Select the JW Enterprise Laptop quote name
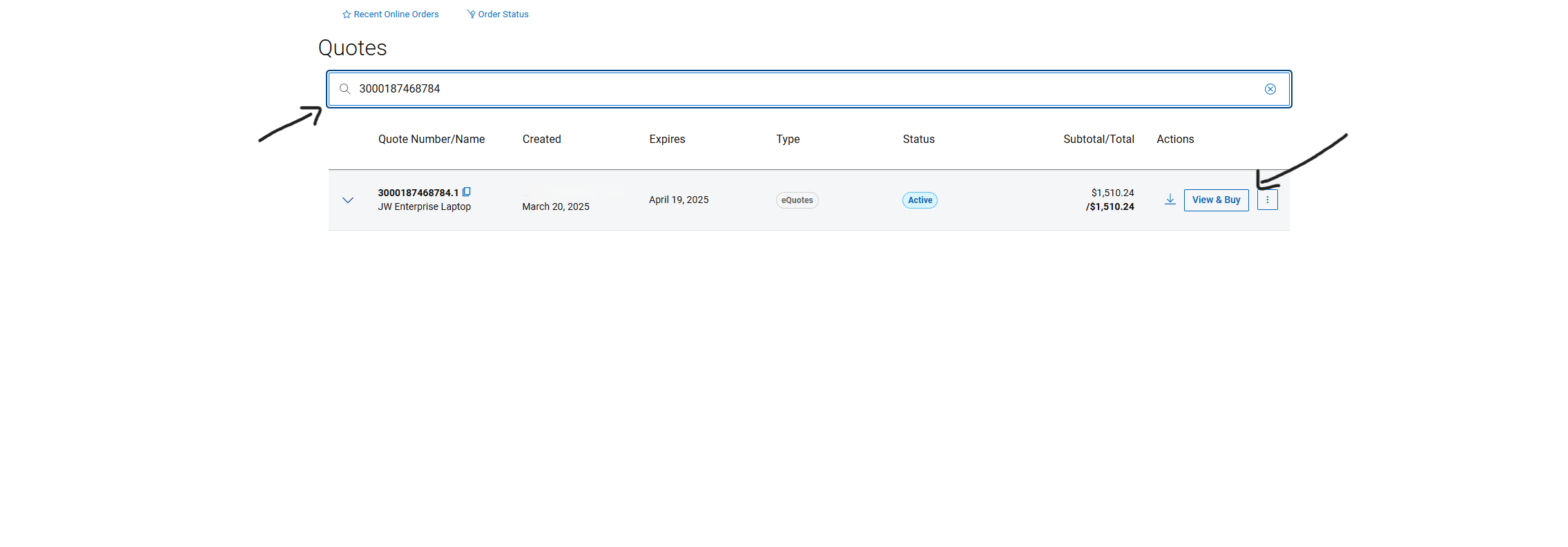 [x=424, y=207]
